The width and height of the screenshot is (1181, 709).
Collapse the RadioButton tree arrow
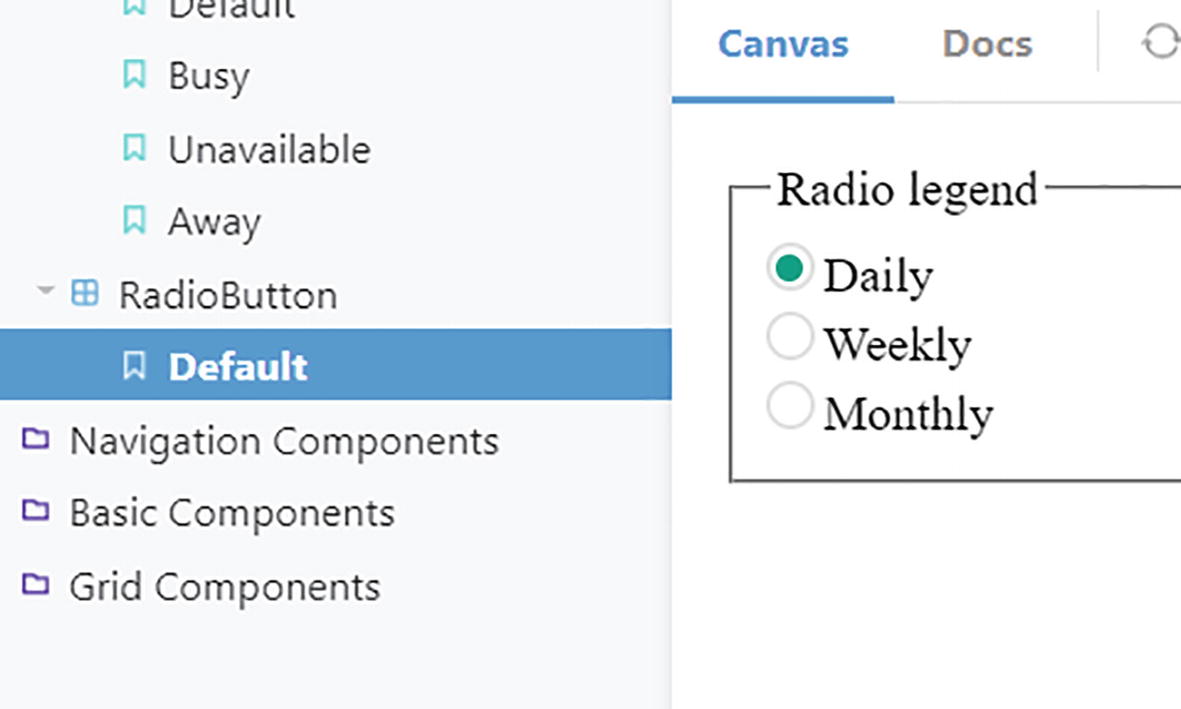click(45, 292)
